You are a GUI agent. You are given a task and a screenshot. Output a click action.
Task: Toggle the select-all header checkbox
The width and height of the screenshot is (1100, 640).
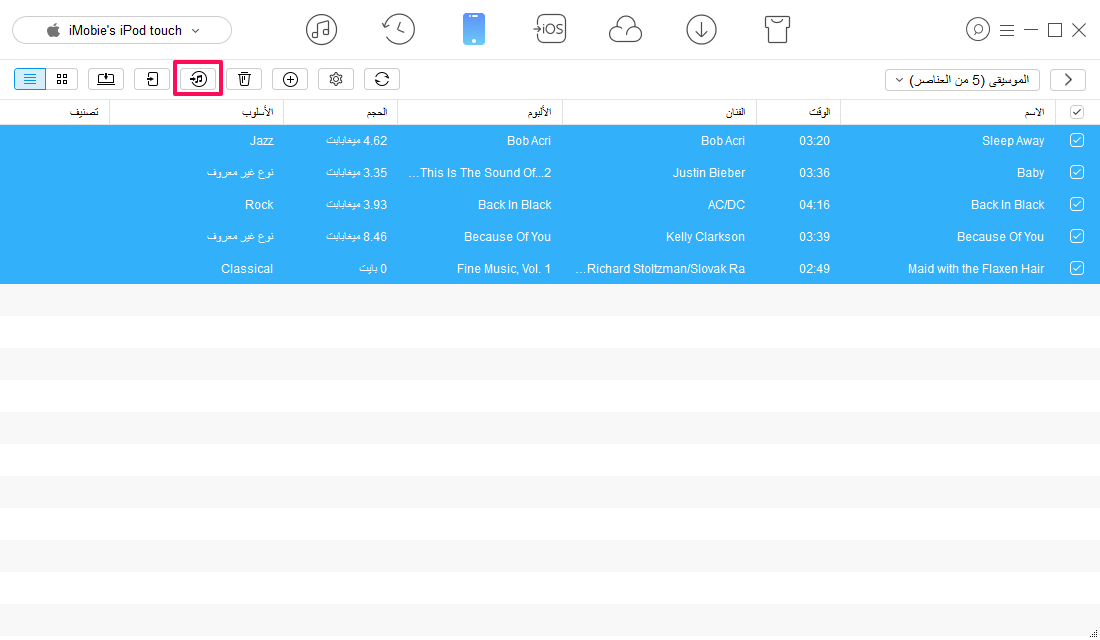[1077, 112]
